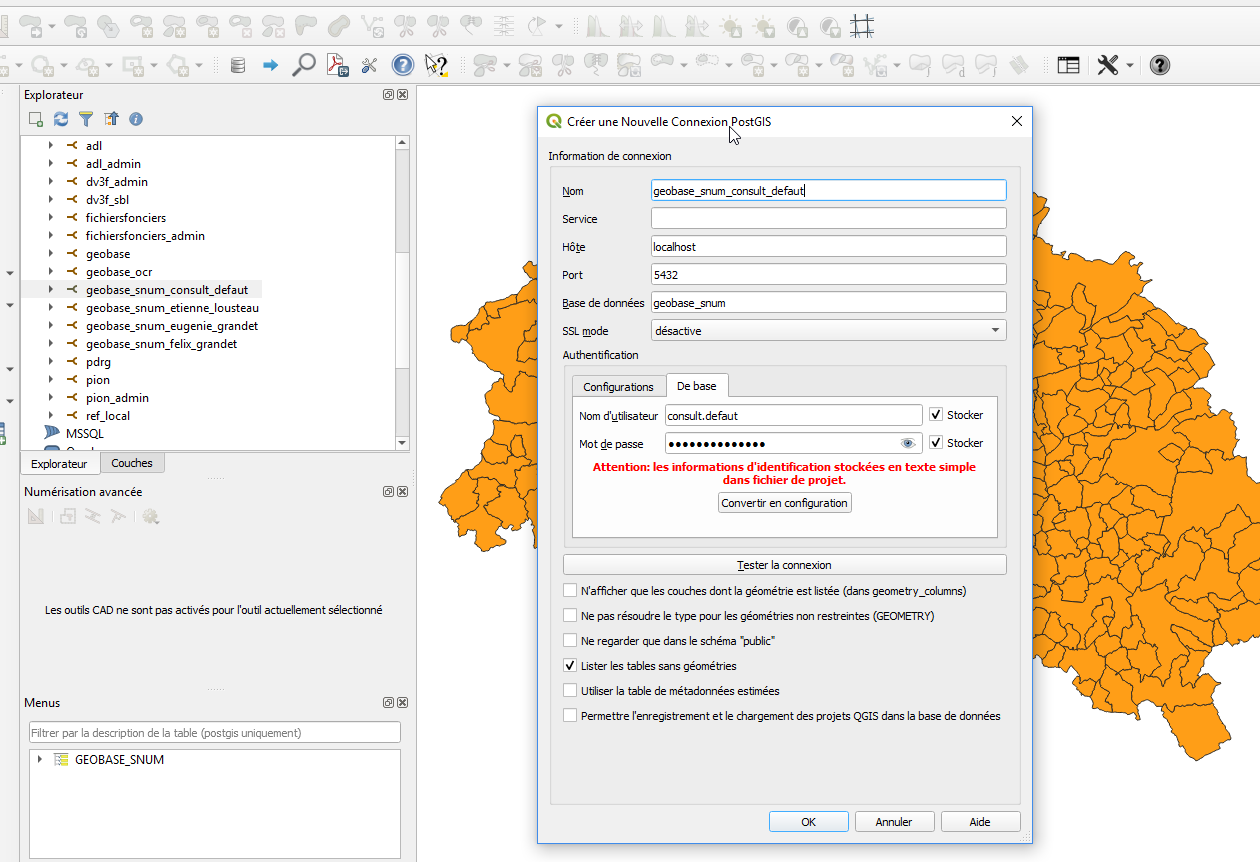Click the Port field containing 5432
The height and width of the screenshot is (862, 1260).
click(829, 274)
